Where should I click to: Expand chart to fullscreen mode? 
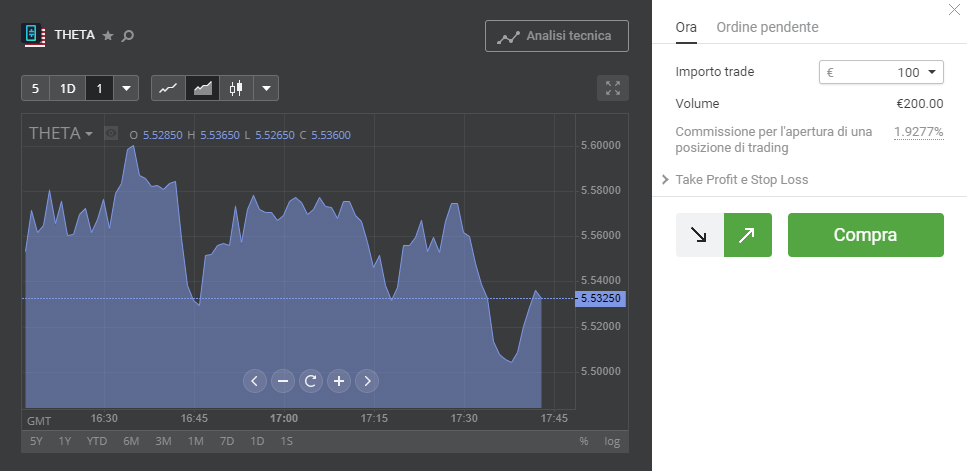[x=612, y=88]
